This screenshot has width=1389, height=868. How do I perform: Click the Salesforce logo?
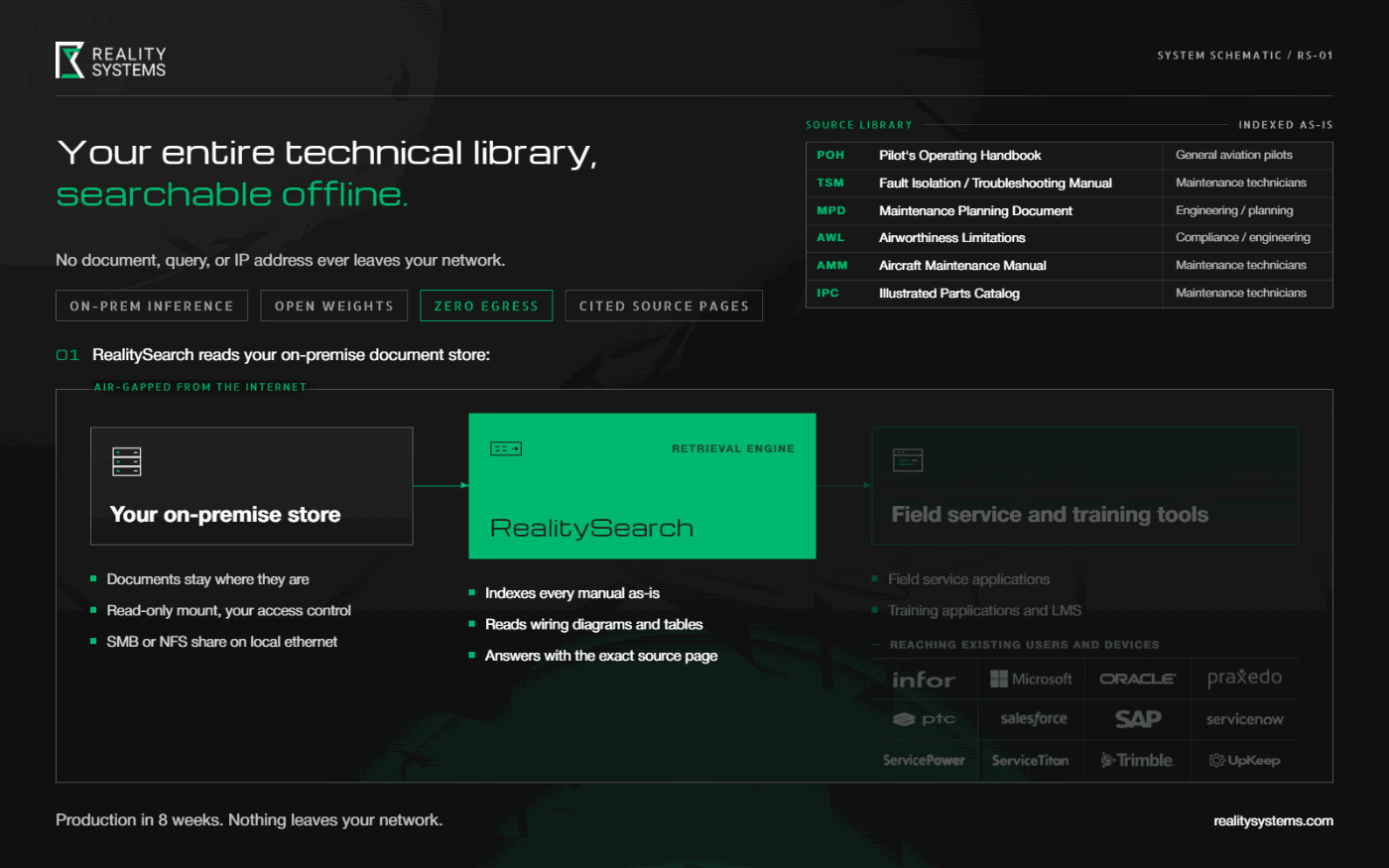click(1034, 718)
